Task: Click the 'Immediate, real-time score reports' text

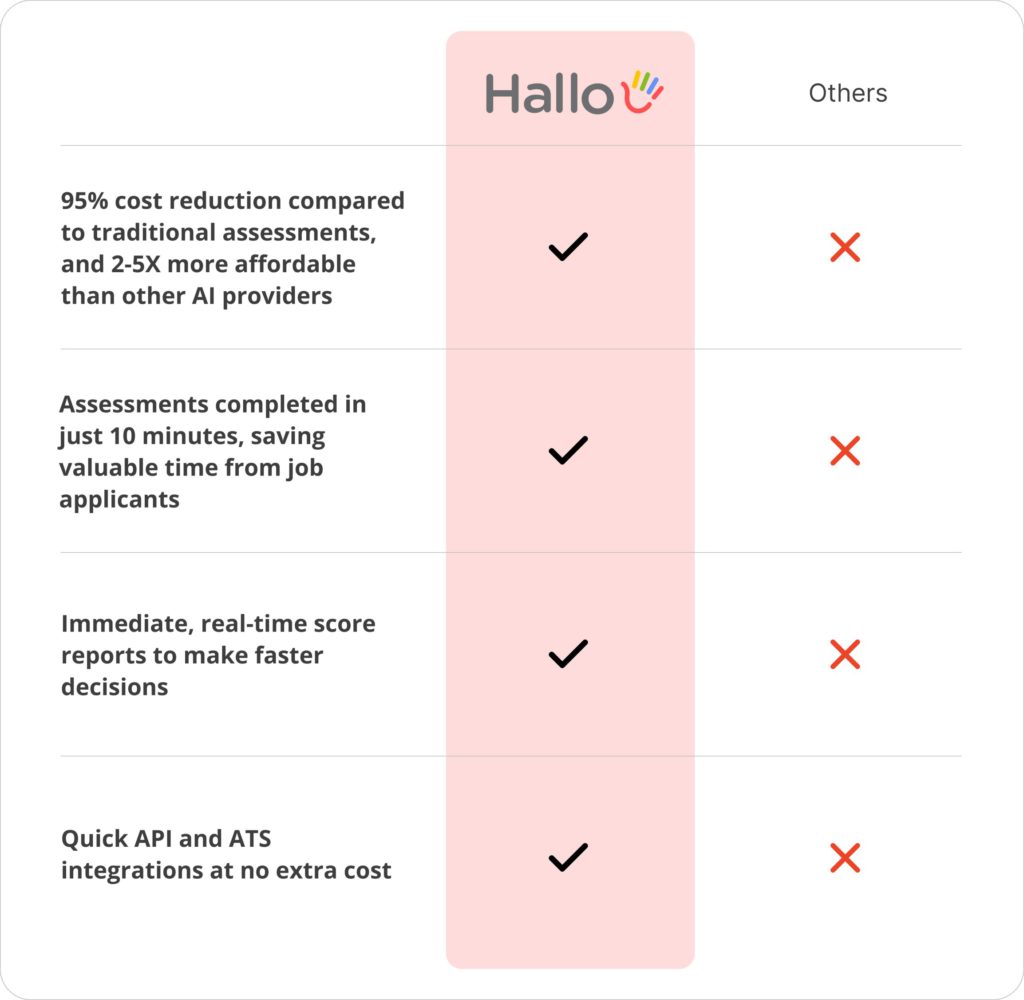Action: (x=218, y=639)
